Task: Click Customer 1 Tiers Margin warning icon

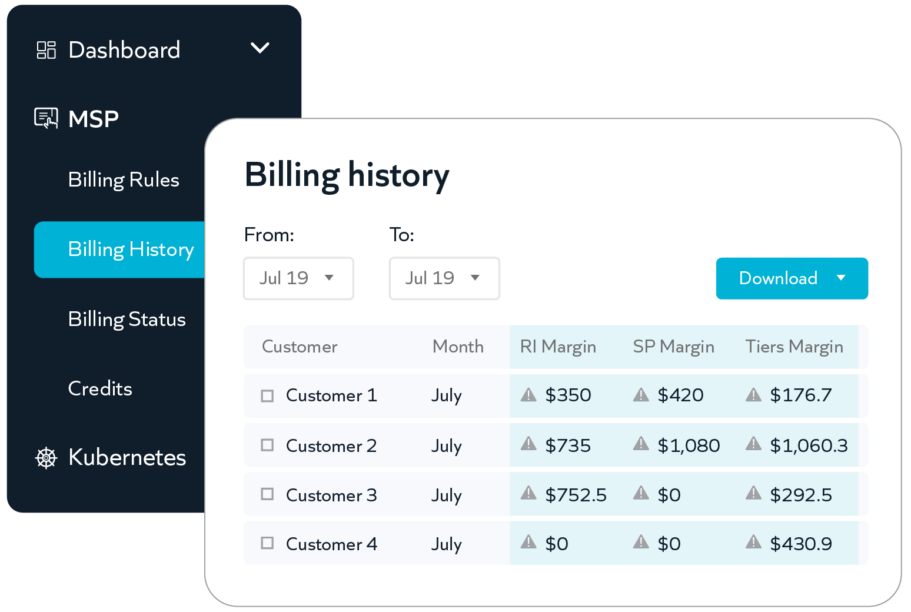Action: point(754,395)
